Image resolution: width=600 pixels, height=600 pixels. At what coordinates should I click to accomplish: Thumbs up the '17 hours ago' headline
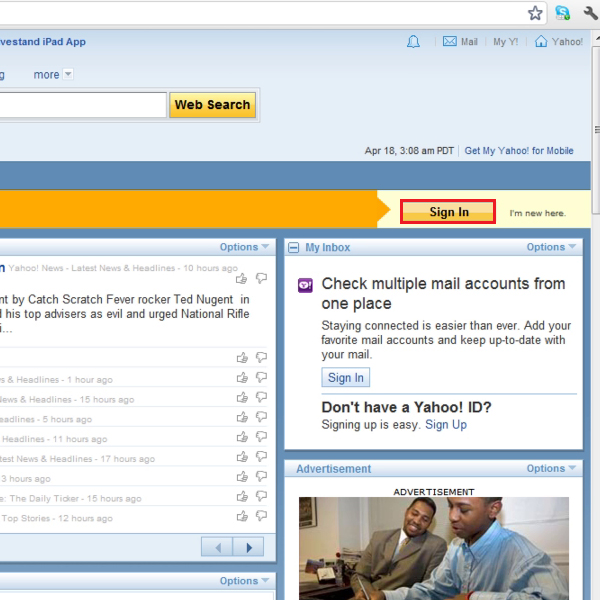coord(242,457)
